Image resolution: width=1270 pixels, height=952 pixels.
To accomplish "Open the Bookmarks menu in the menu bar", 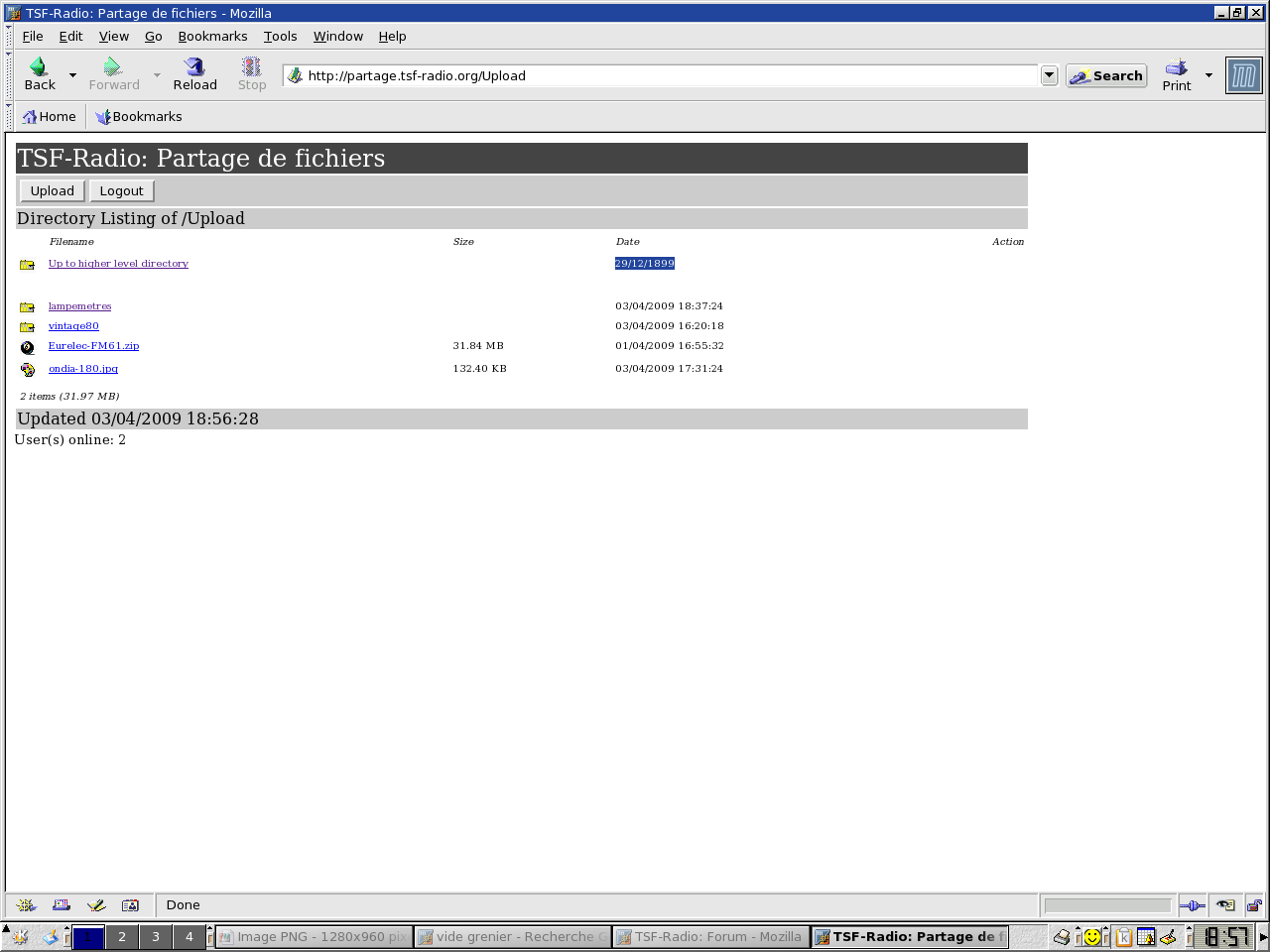I will click(x=212, y=36).
